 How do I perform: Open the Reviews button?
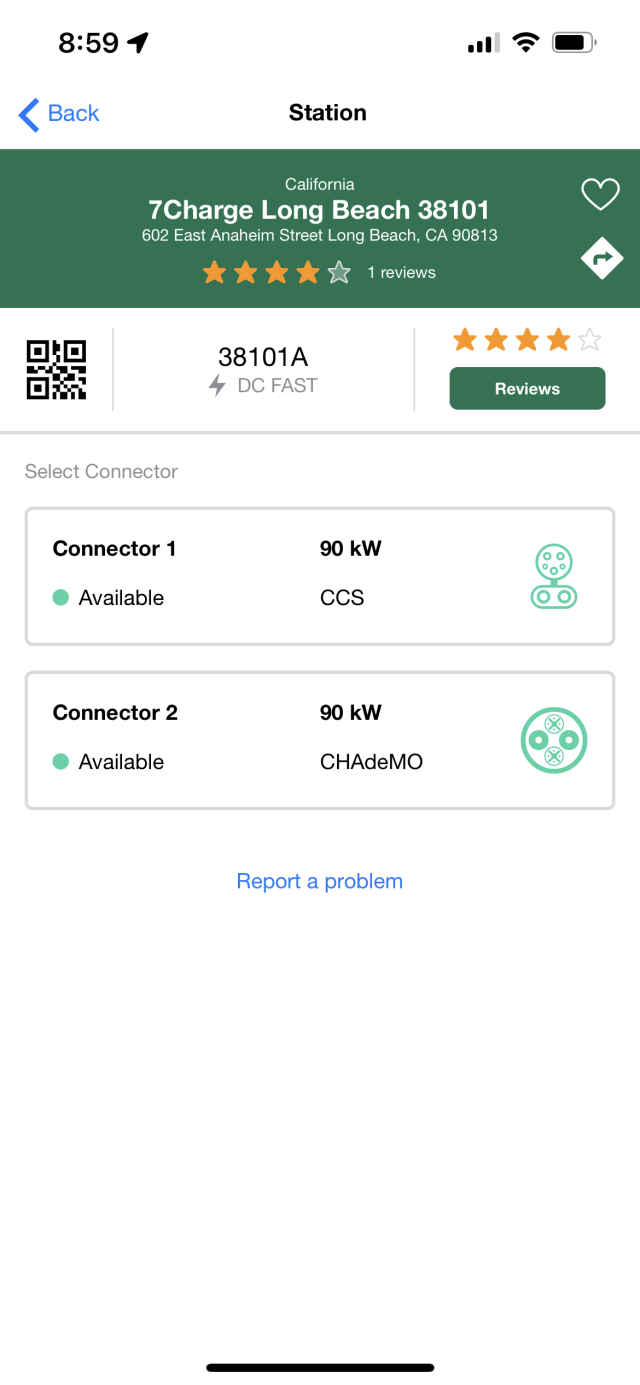(x=527, y=388)
